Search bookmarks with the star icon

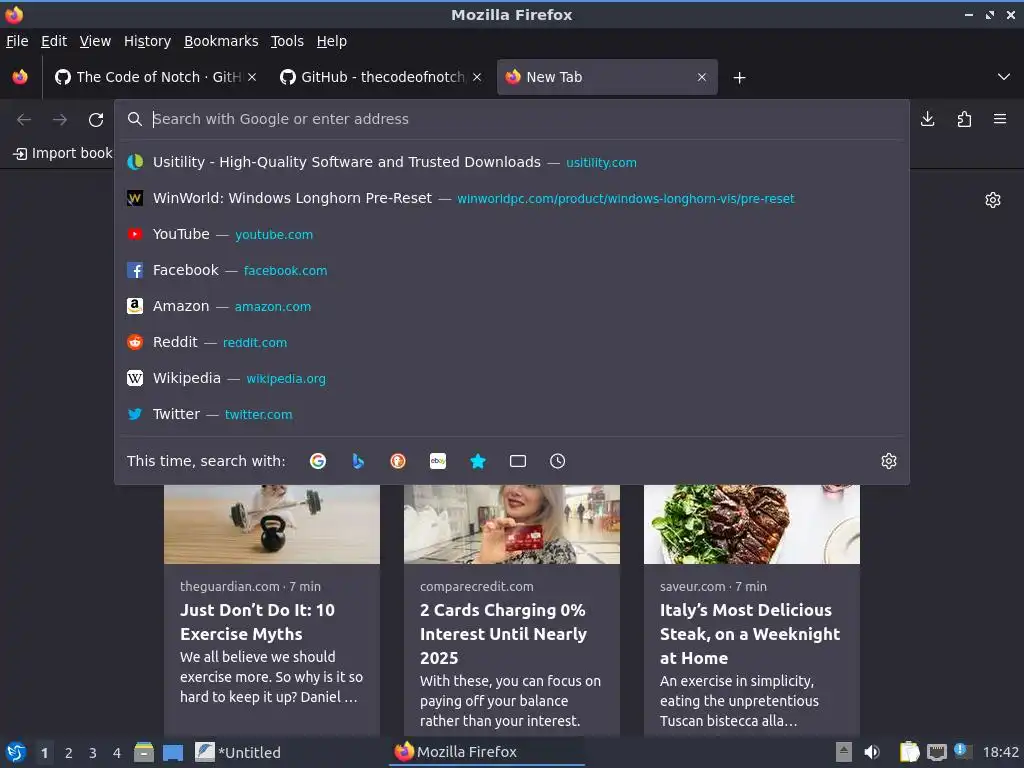click(478, 461)
